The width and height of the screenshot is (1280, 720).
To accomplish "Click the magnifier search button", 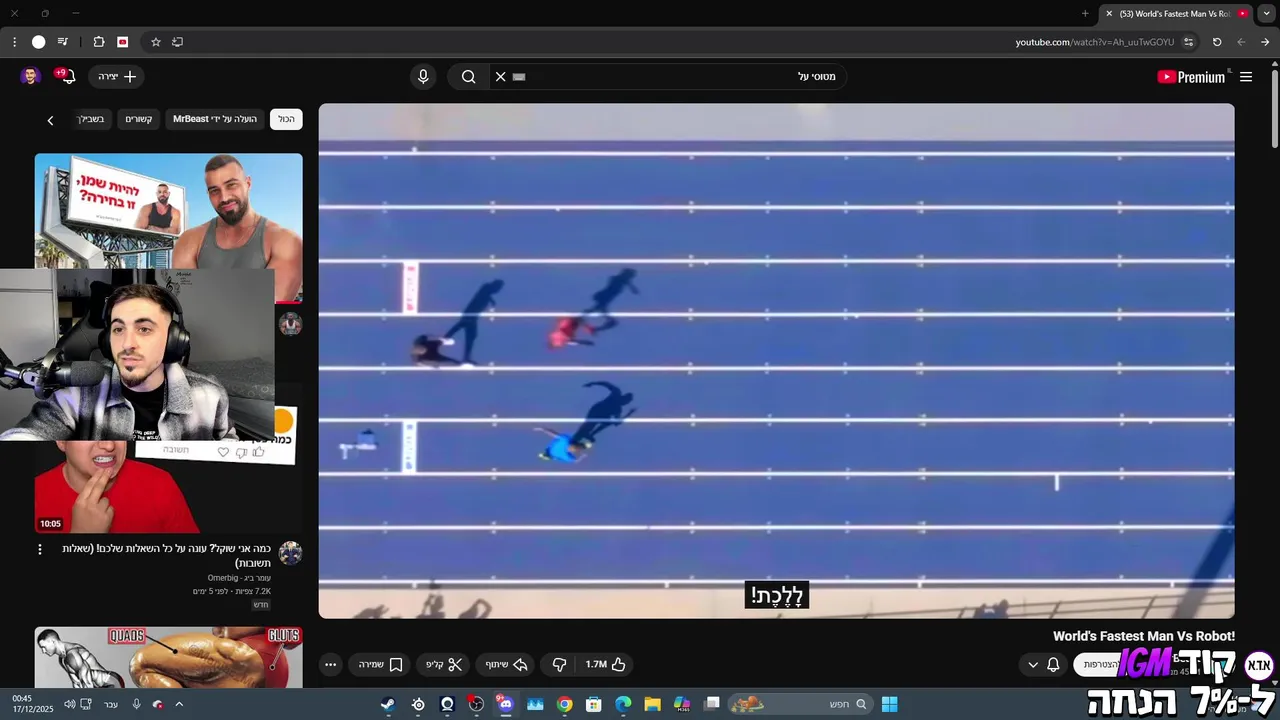I will (x=468, y=77).
